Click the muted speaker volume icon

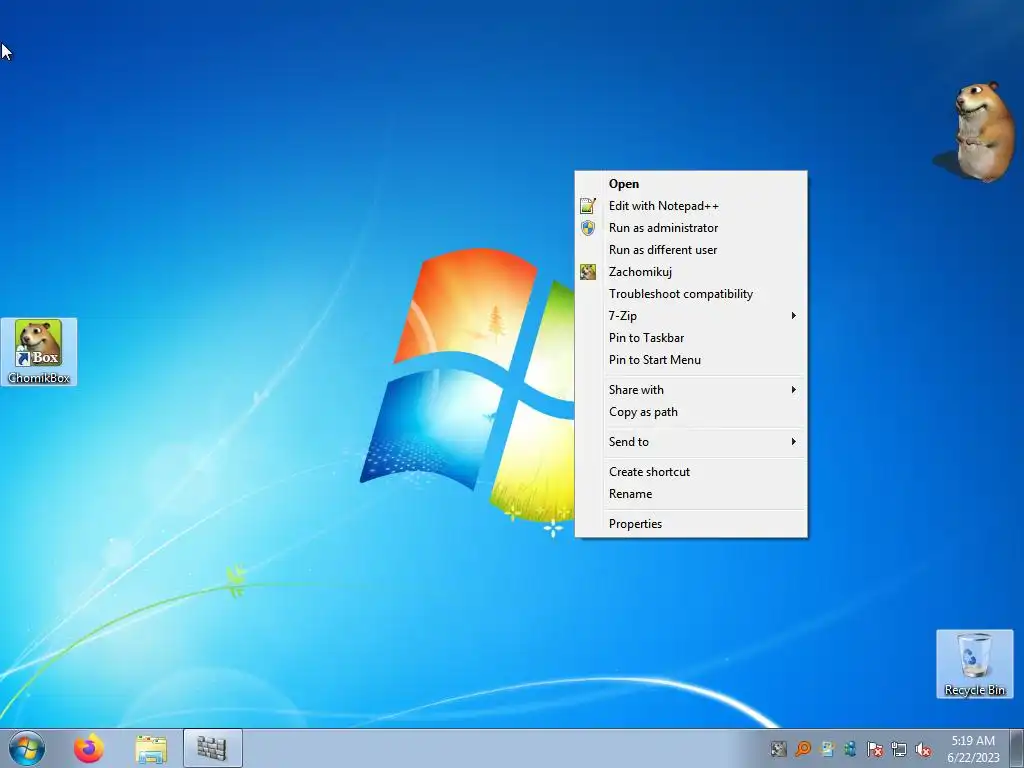point(923,749)
